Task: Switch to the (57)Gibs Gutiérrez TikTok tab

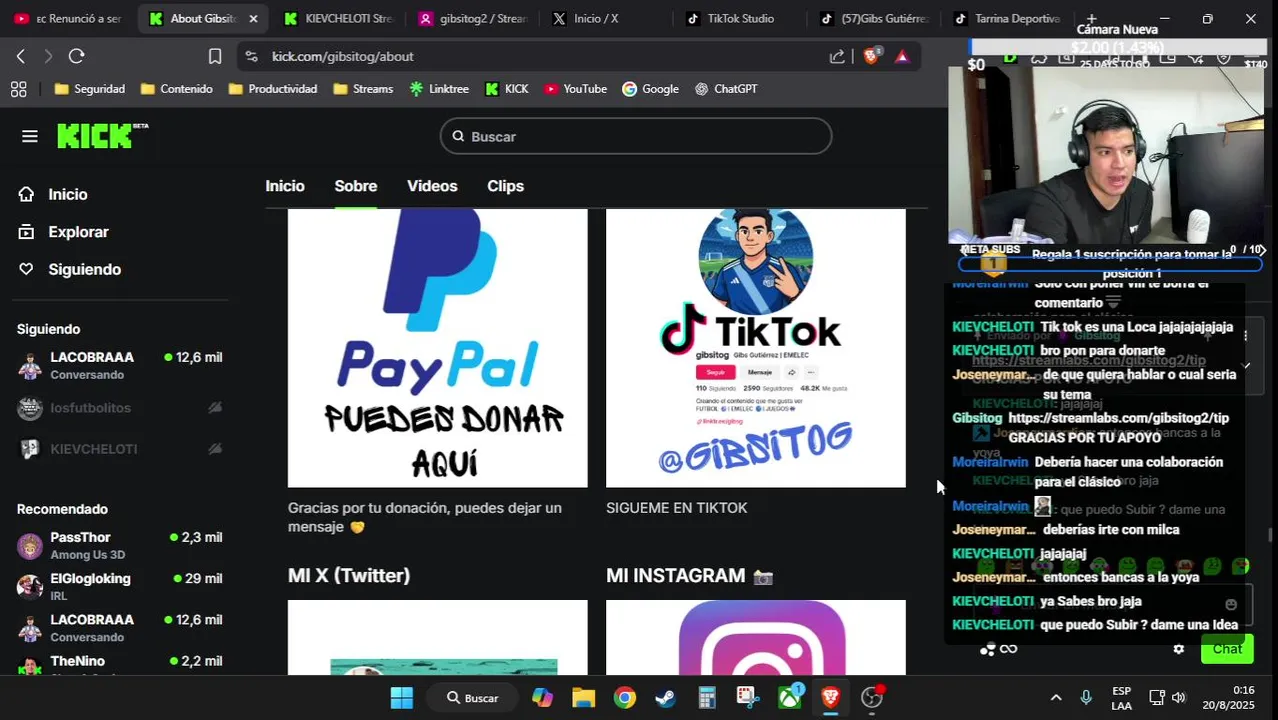Action: (x=876, y=18)
